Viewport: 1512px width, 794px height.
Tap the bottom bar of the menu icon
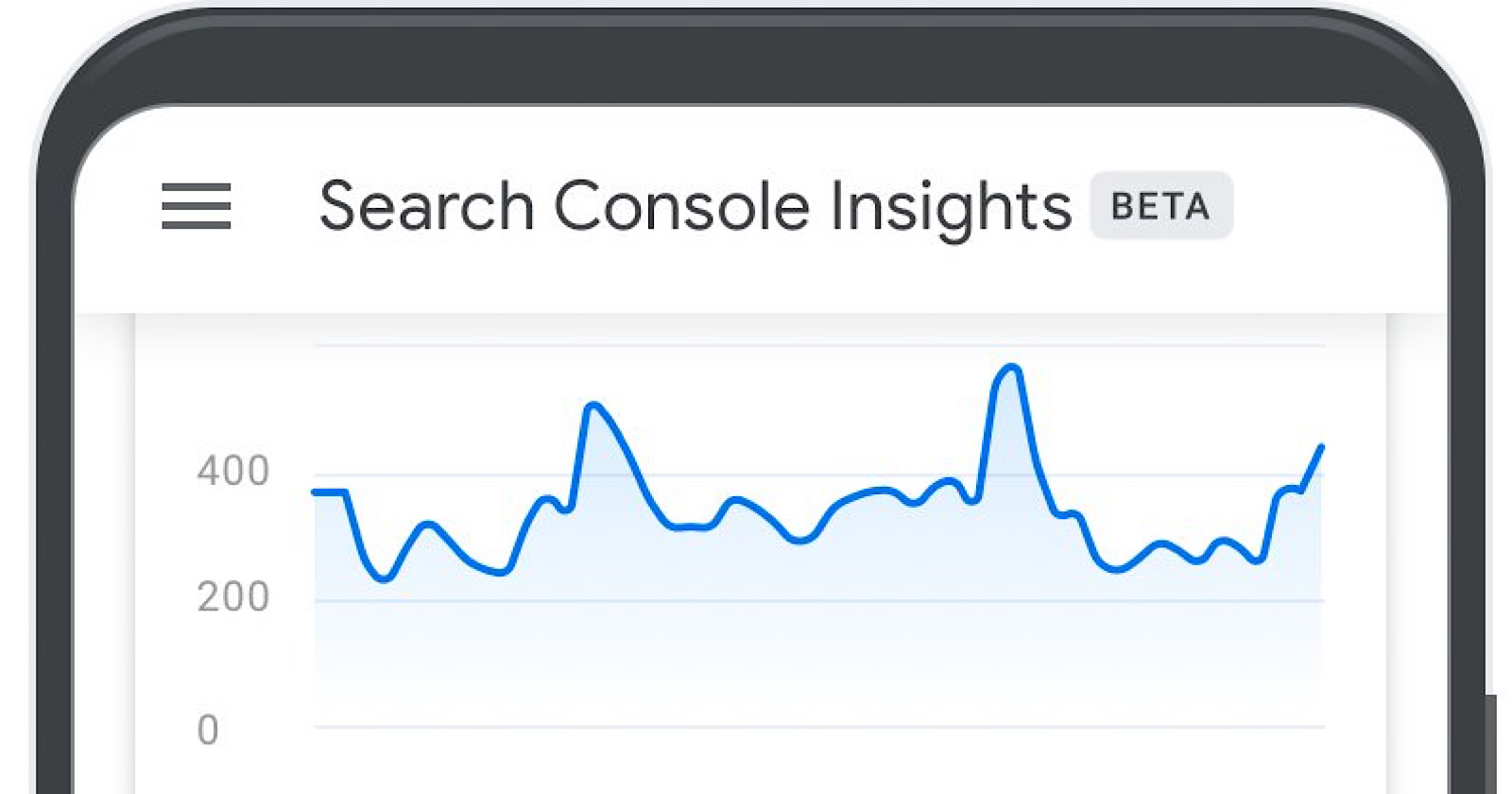196,225
